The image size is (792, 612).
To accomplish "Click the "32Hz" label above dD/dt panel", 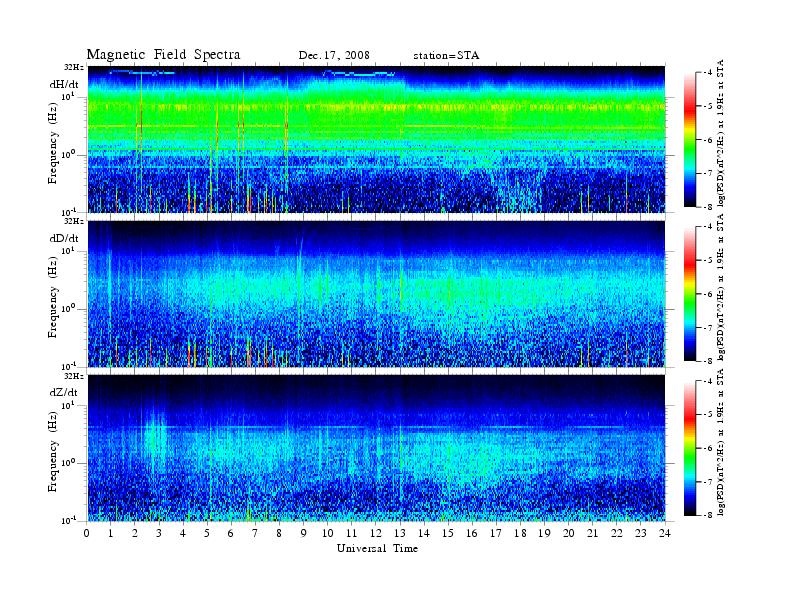I will tap(74, 221).
